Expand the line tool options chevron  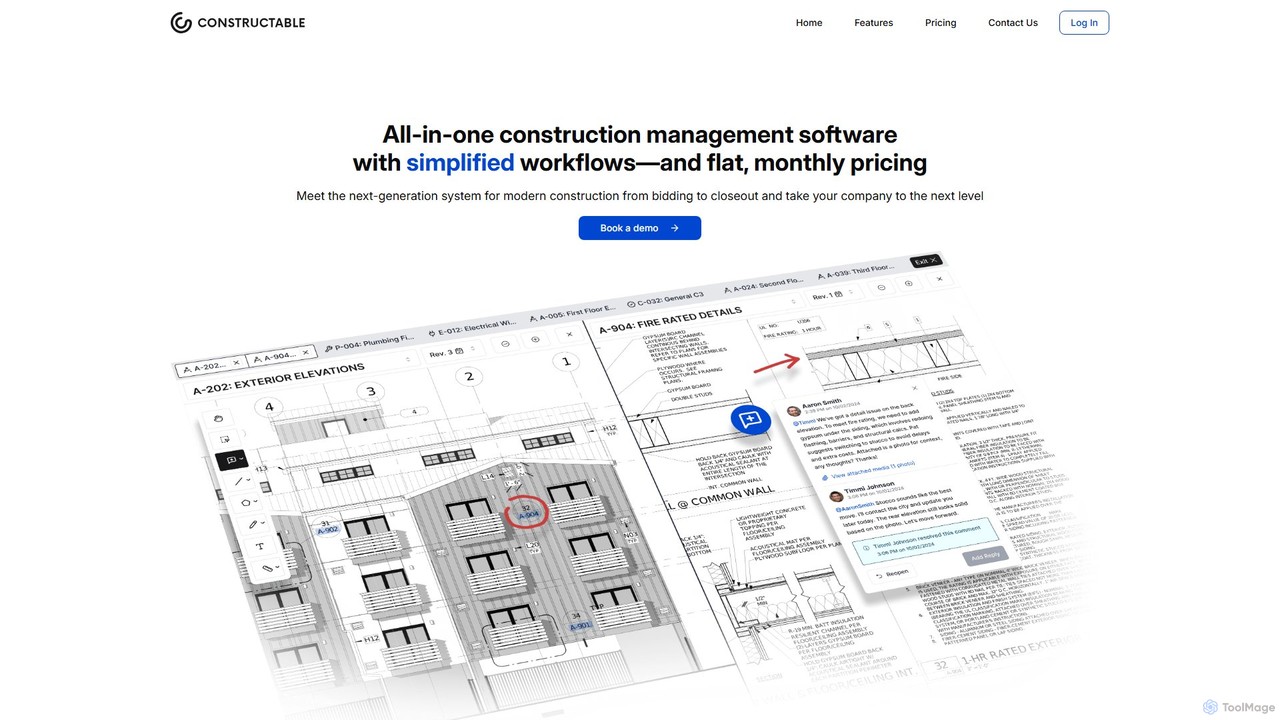(x=249, y=479)
